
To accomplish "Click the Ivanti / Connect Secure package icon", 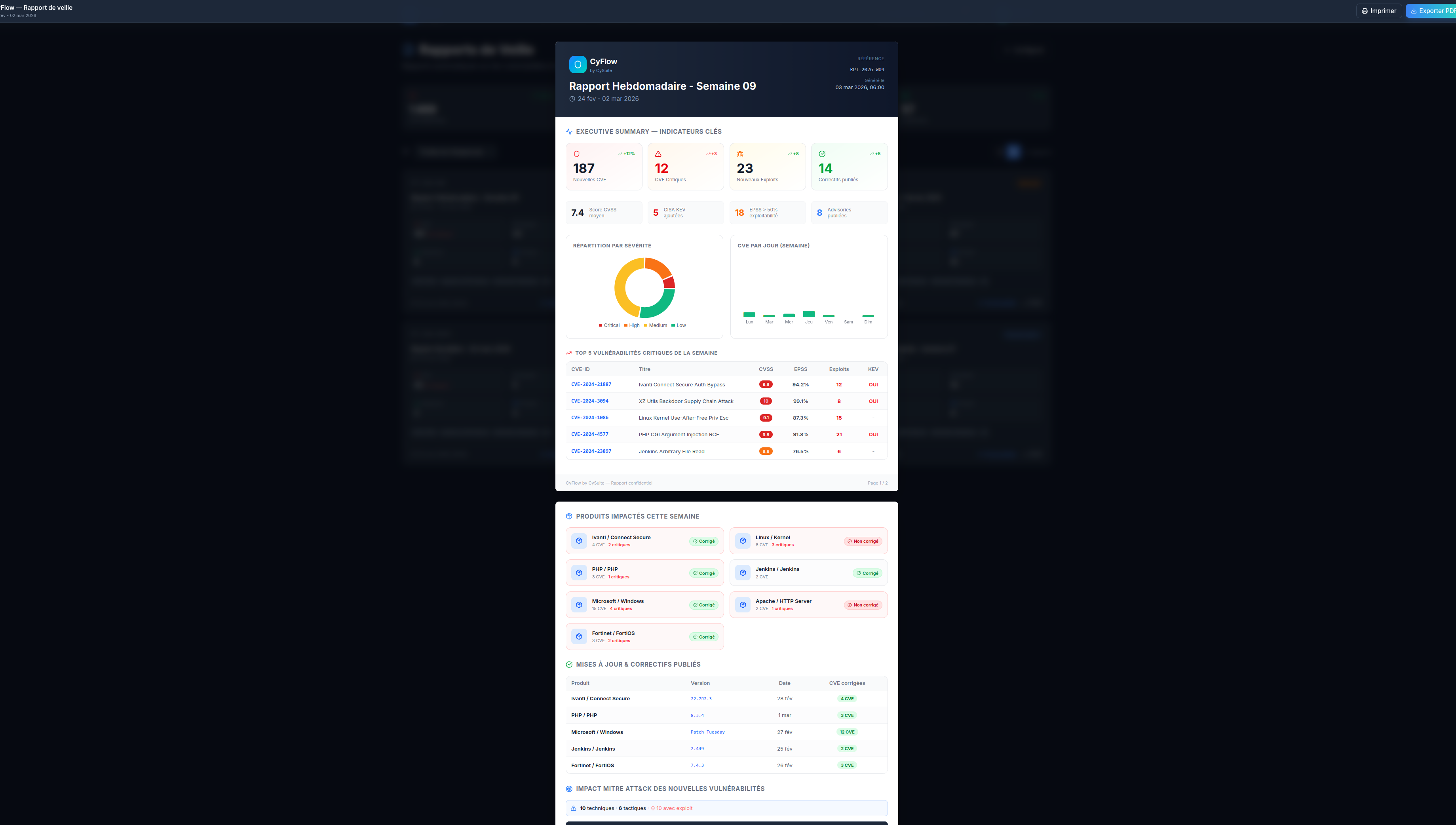I will 578,541.
